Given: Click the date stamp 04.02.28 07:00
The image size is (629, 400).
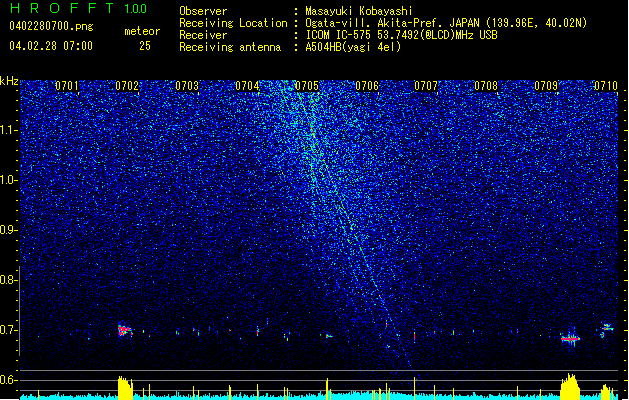Looking at the screenshot, I should point(51,46).
